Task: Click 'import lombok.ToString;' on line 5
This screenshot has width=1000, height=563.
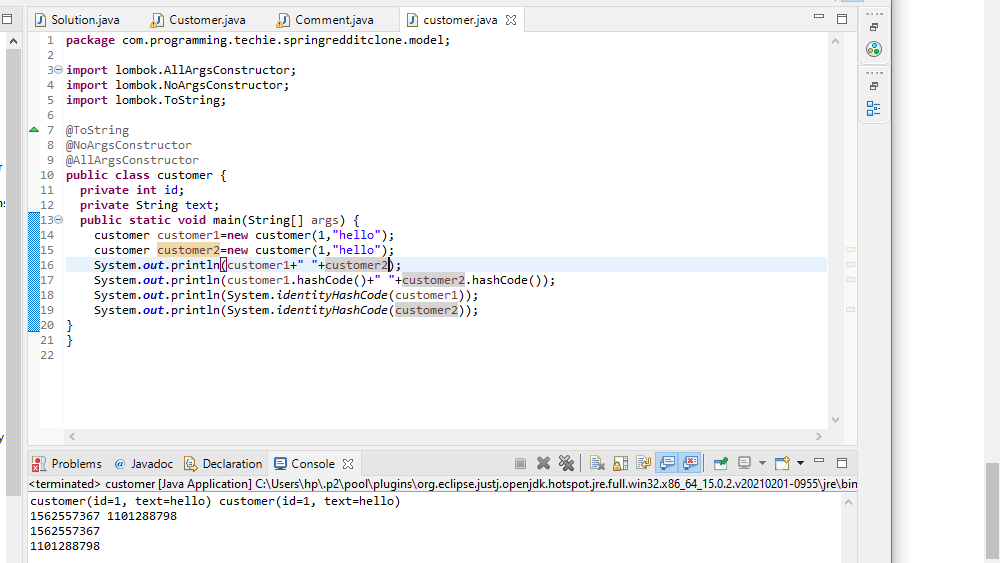Action: (x=146, y=100)
